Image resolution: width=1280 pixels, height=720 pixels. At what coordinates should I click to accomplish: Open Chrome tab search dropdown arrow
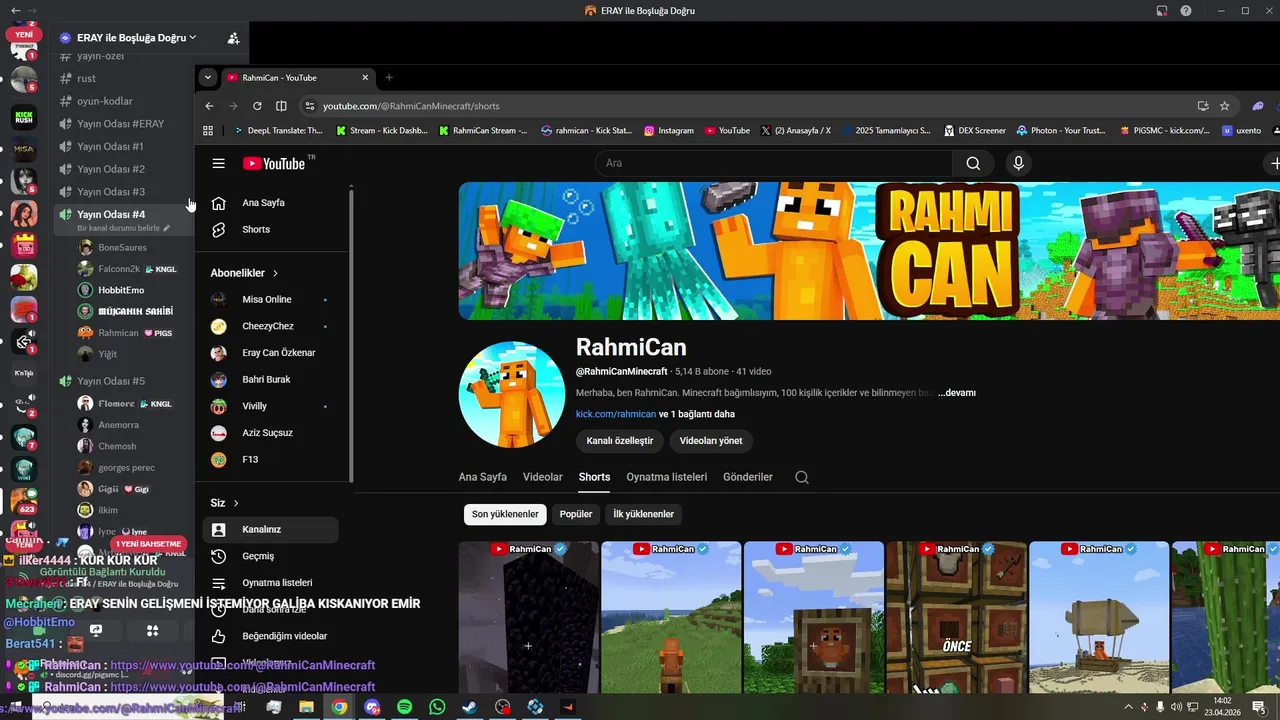pyautogui.click(x=208, y=77)
